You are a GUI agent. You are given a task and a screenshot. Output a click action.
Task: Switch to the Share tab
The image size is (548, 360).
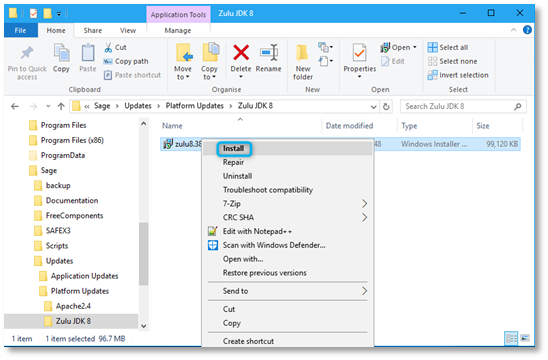click(93, 30)
